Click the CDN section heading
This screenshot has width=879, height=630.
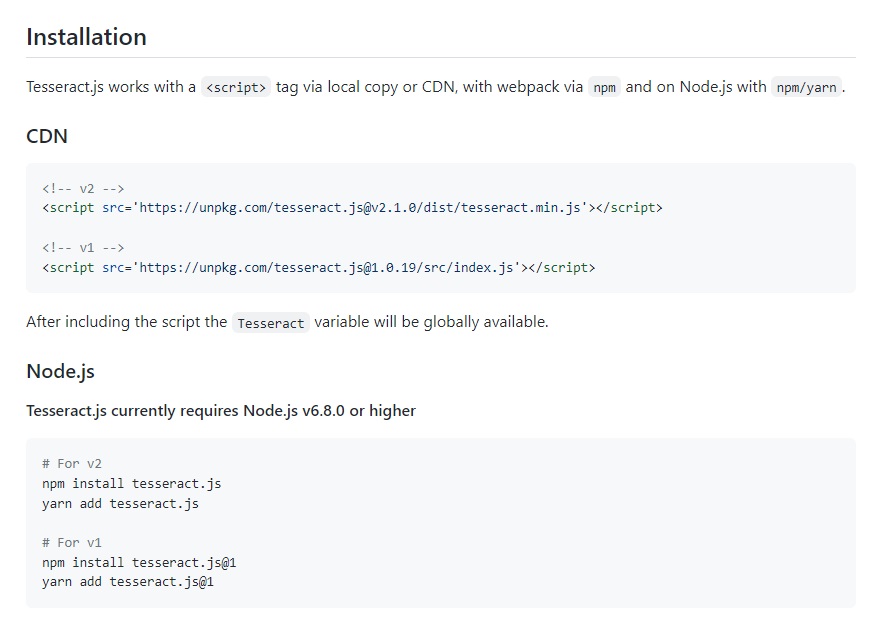pyautogui.click(x=47, y=136)
